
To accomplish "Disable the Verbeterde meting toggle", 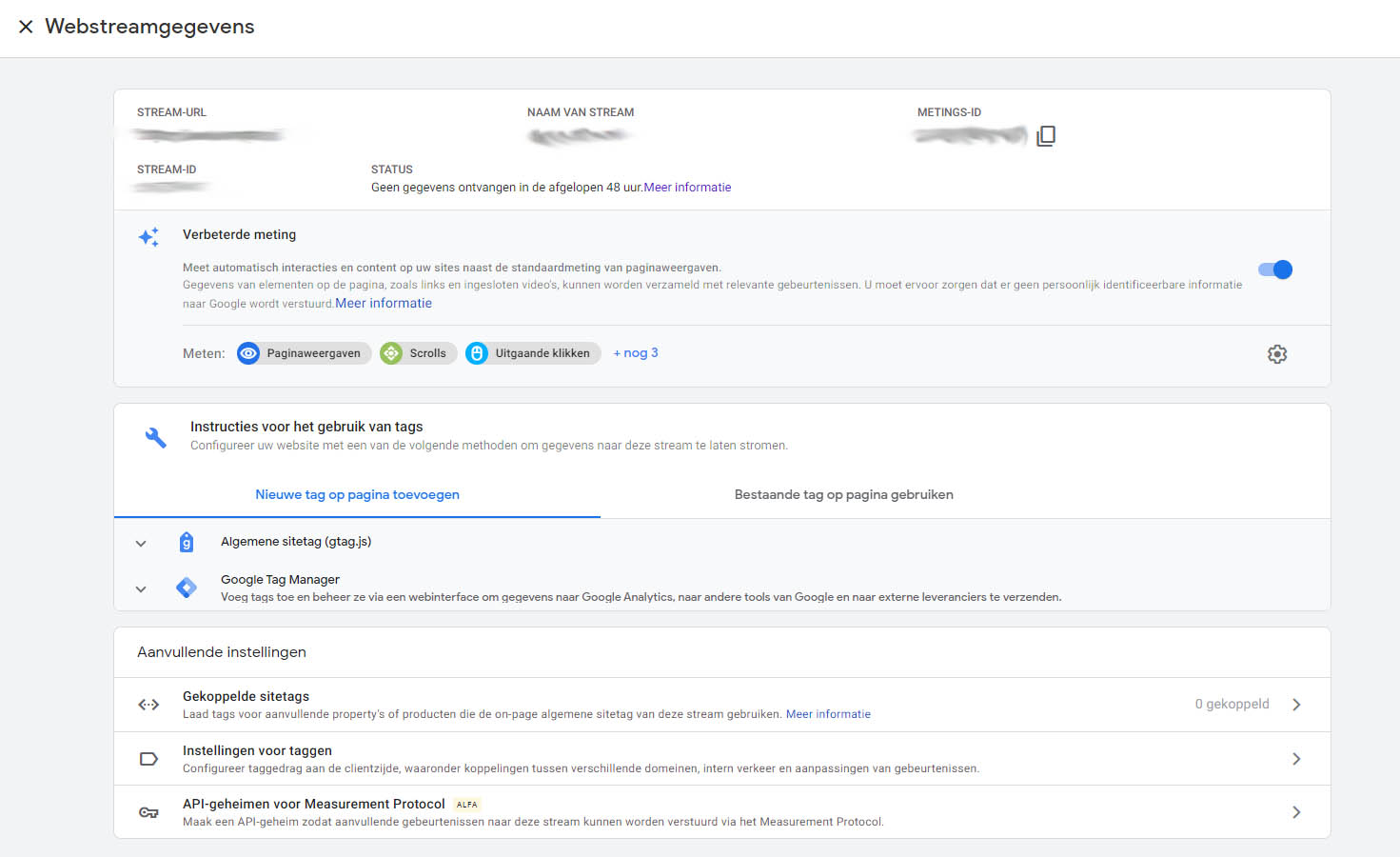I will click(1275, 269).
